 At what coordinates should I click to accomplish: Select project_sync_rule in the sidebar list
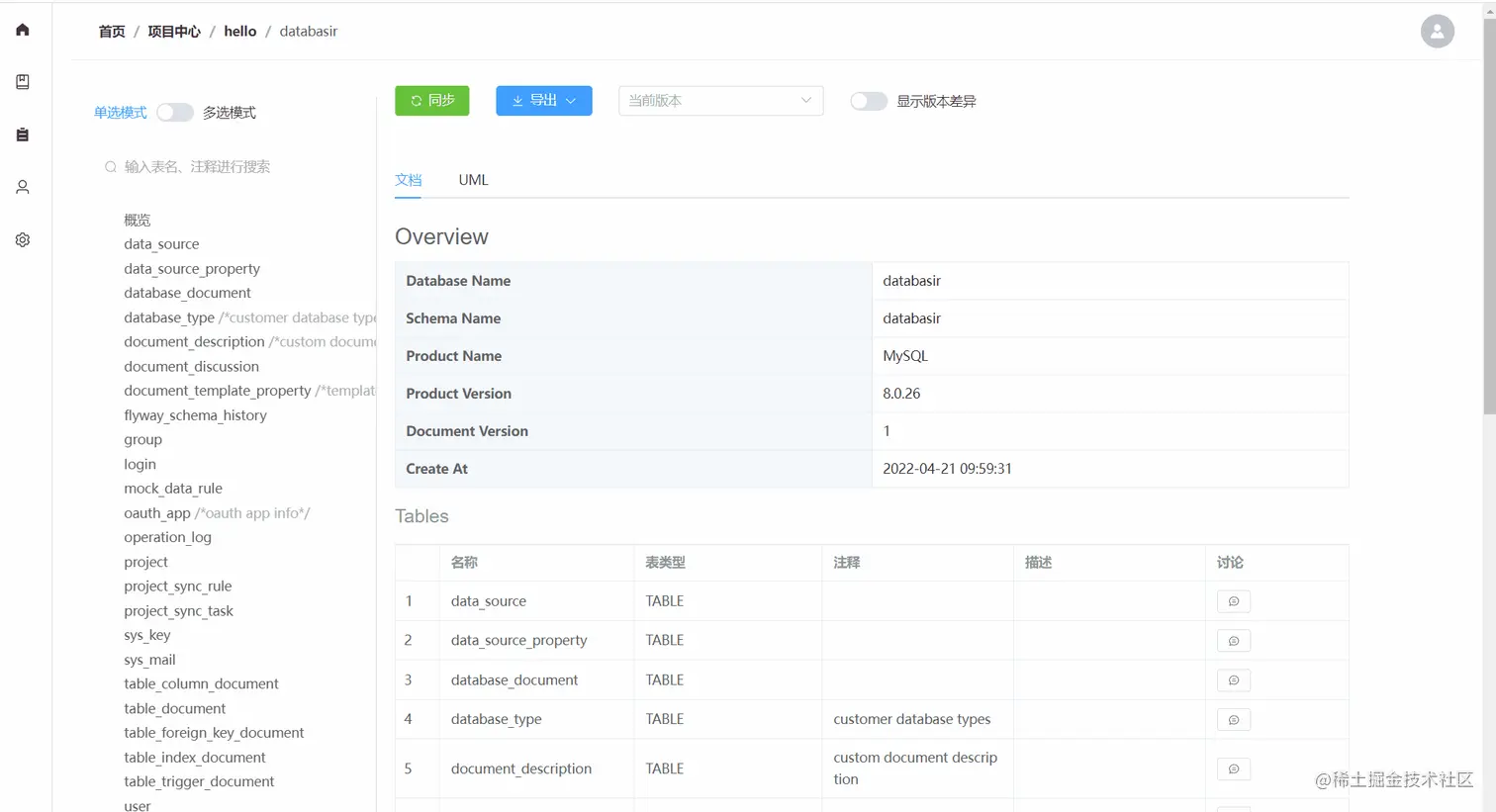point(177,586)
